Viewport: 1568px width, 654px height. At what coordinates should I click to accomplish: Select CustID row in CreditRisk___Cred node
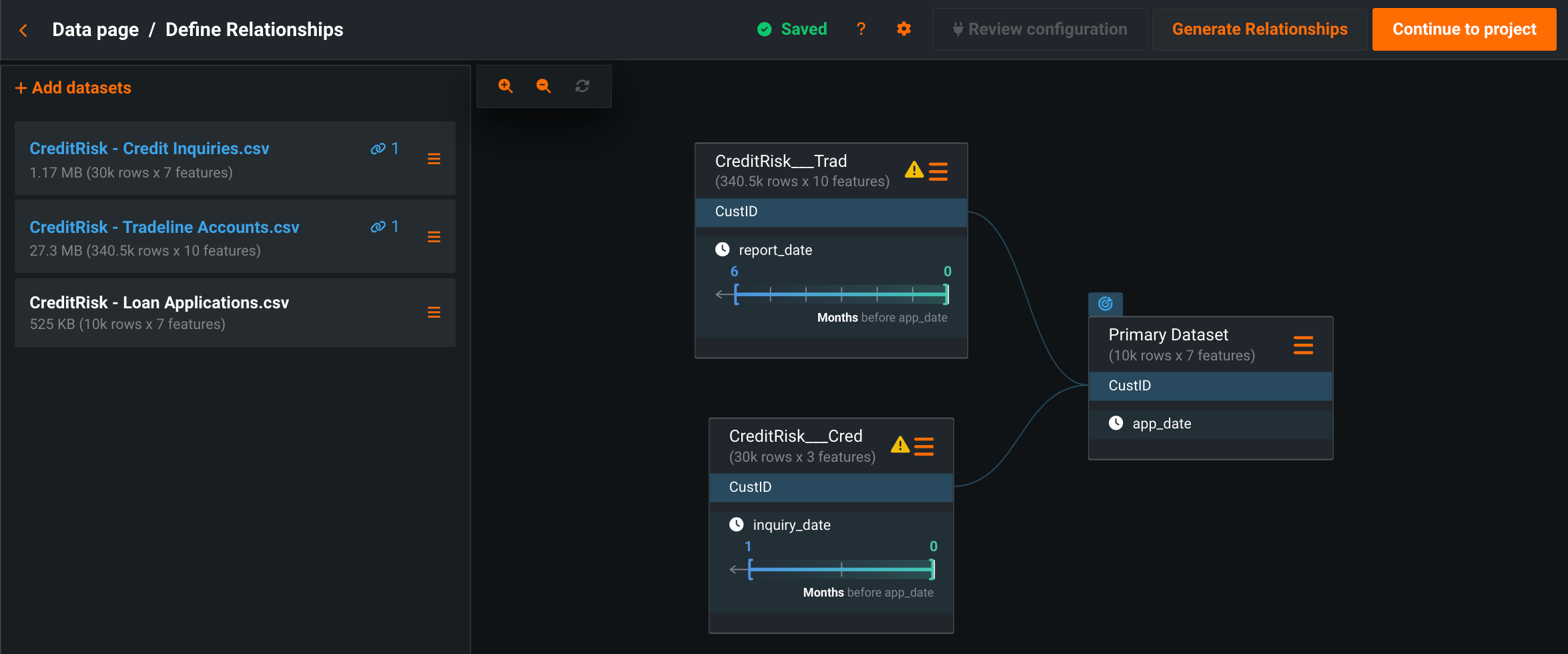click(x=831, y=487)
